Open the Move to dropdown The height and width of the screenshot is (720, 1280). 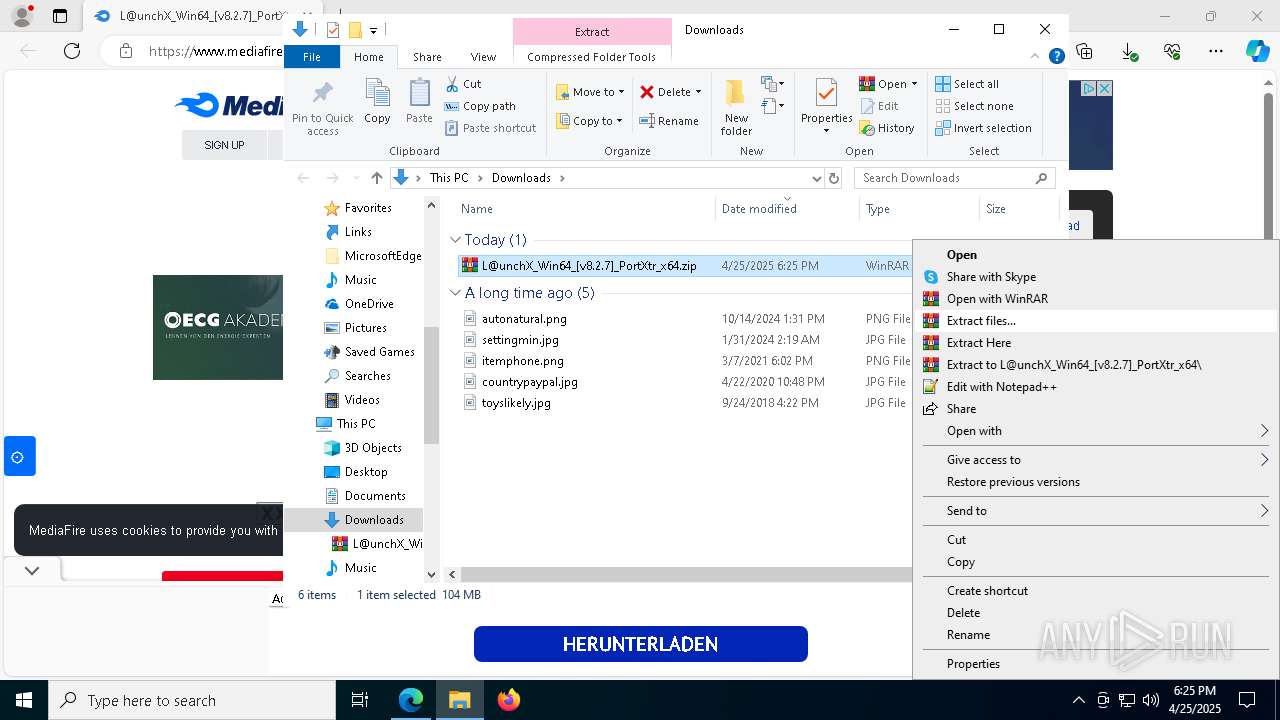point(590,92)
